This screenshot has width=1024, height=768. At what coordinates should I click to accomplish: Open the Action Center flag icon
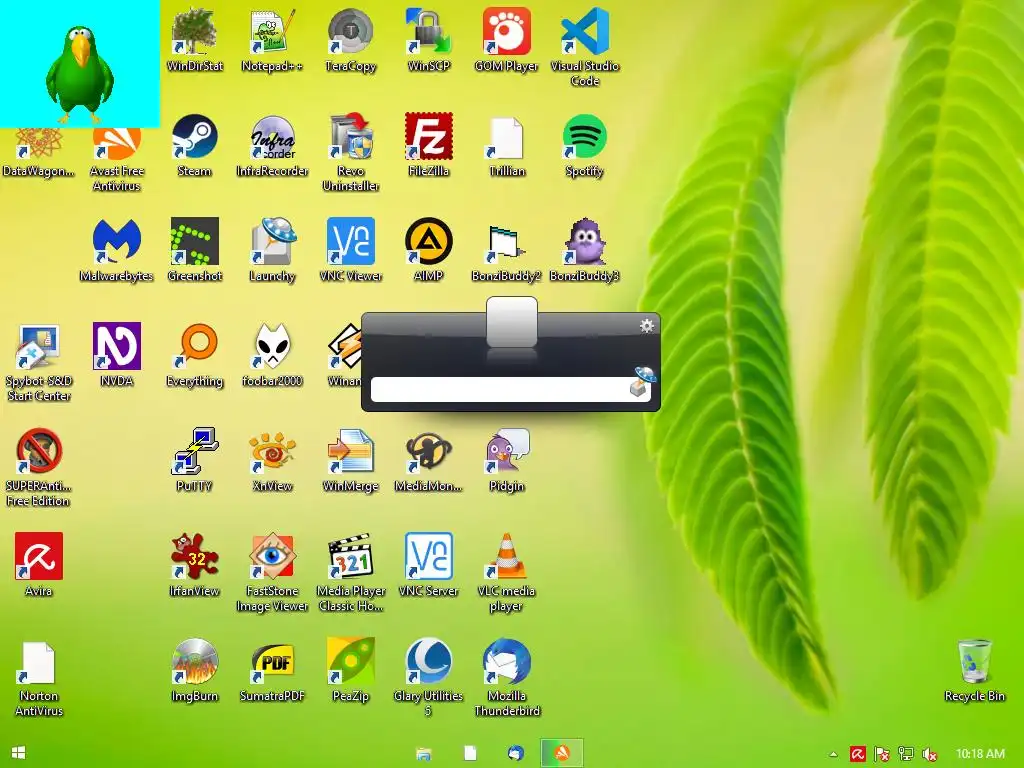(x=882, y=754)
